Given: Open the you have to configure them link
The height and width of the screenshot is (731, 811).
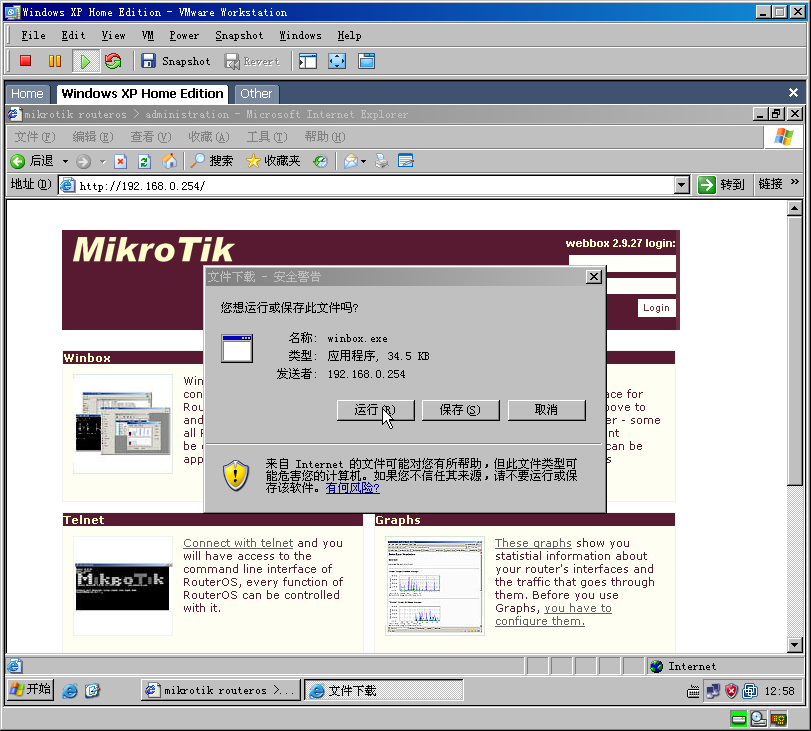Looking at the screenshot, I should (x=553, y=615).
